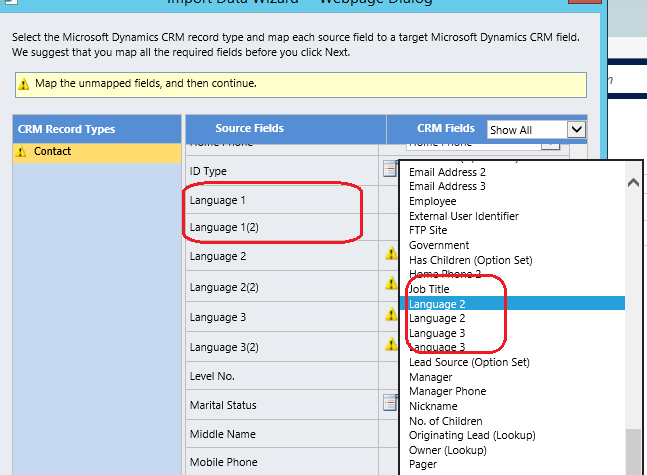Click the Language 1 source field
Viewport: 647px width, 475px height.
pyautogui.click(x=217, y=201)
